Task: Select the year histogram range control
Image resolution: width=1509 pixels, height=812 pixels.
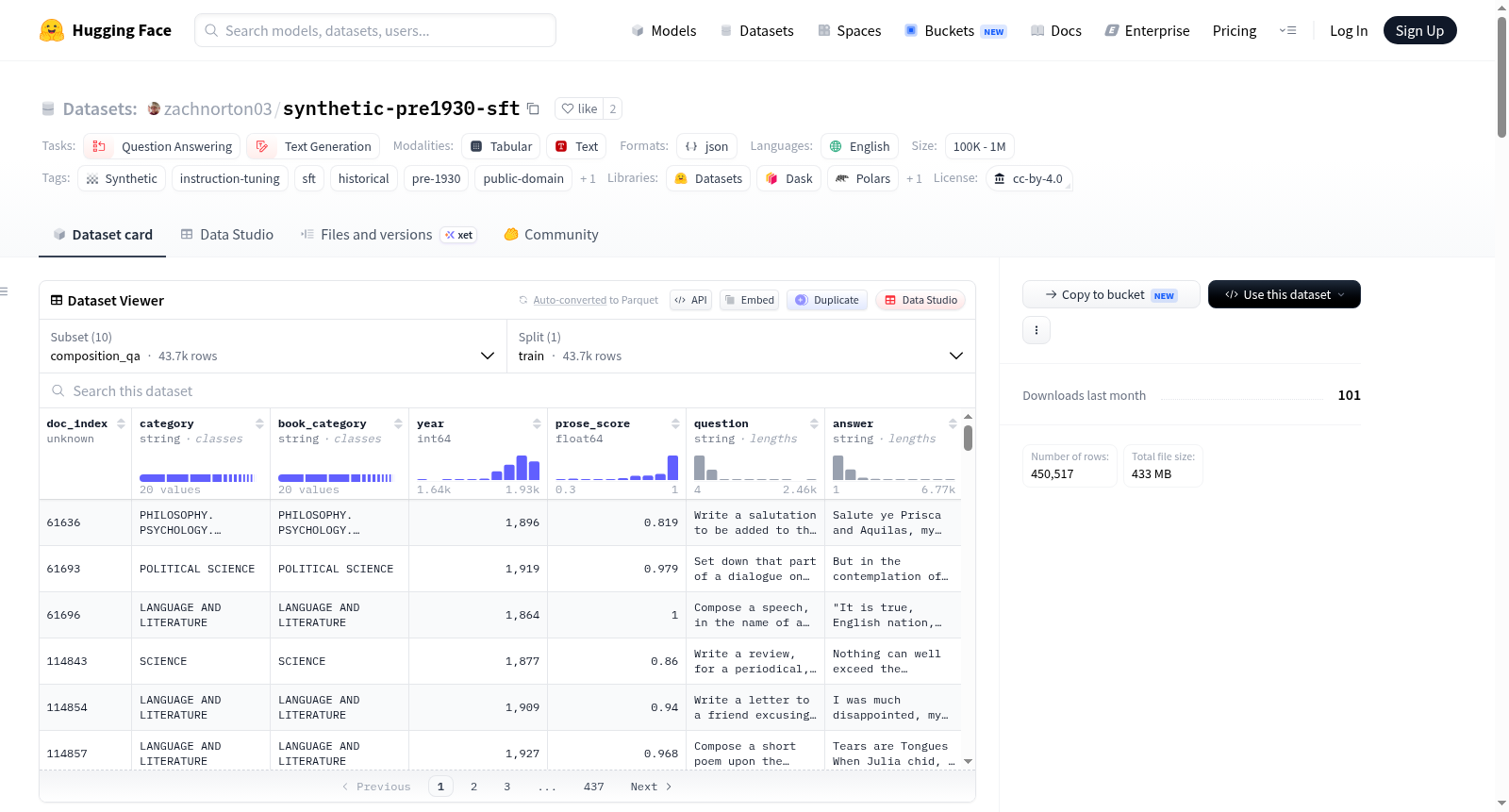Action: [478, 468]
